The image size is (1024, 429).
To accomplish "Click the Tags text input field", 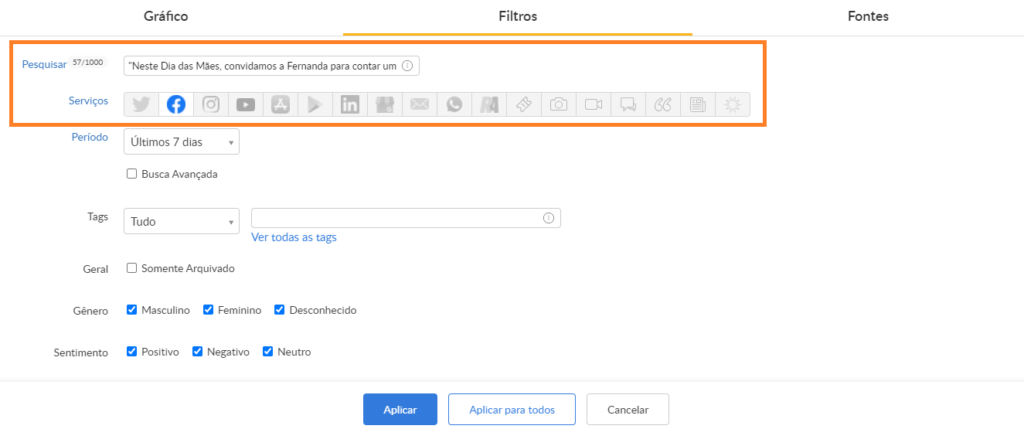I will coord(397,218).
